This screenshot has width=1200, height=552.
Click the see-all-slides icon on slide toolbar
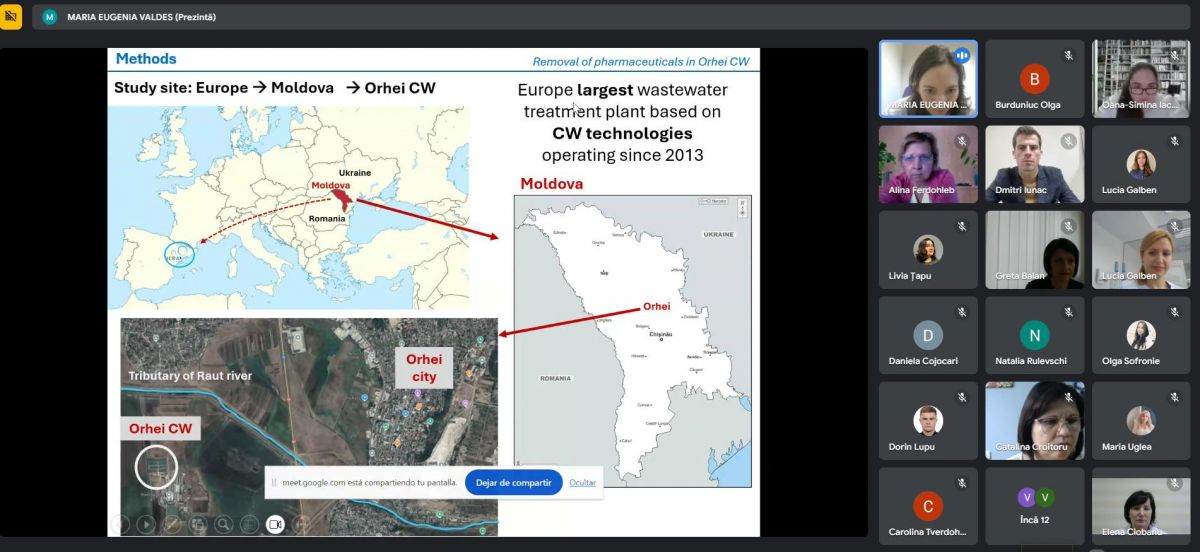(198, 523)
